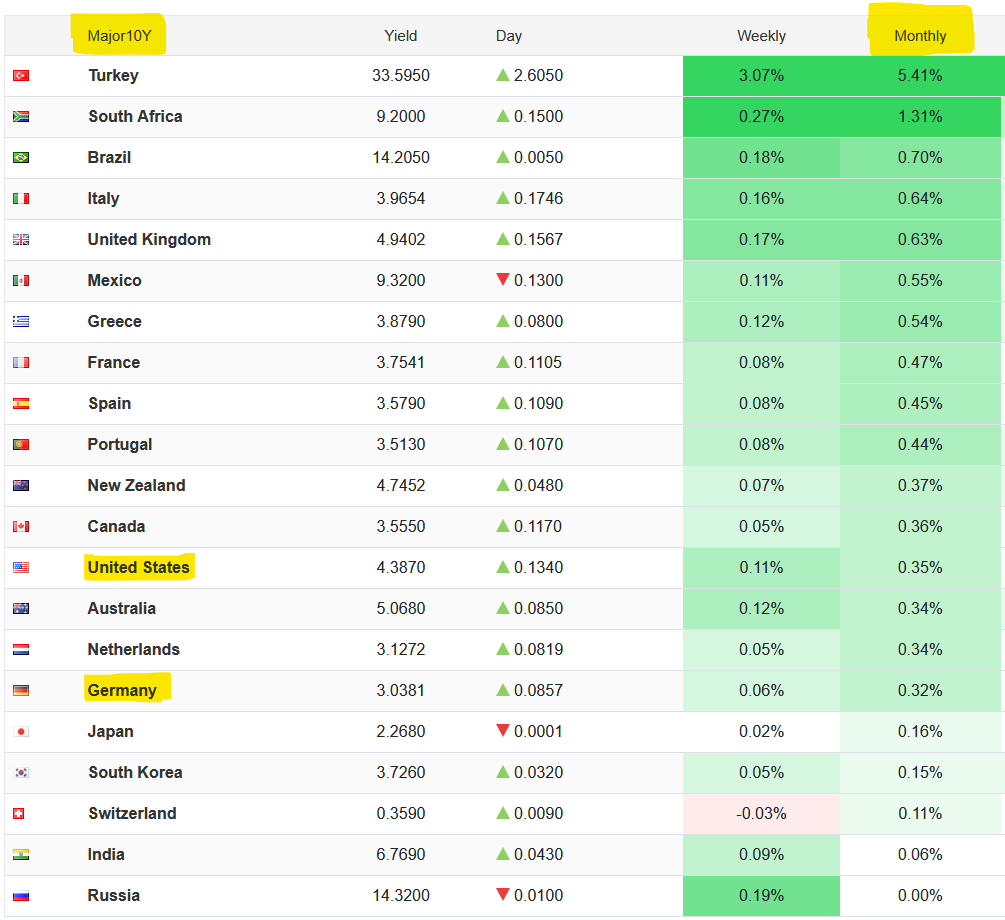This screenshot has height=920, width=1005.
Task: Click the Major10Y column header
Action: (x=118, y=36)
